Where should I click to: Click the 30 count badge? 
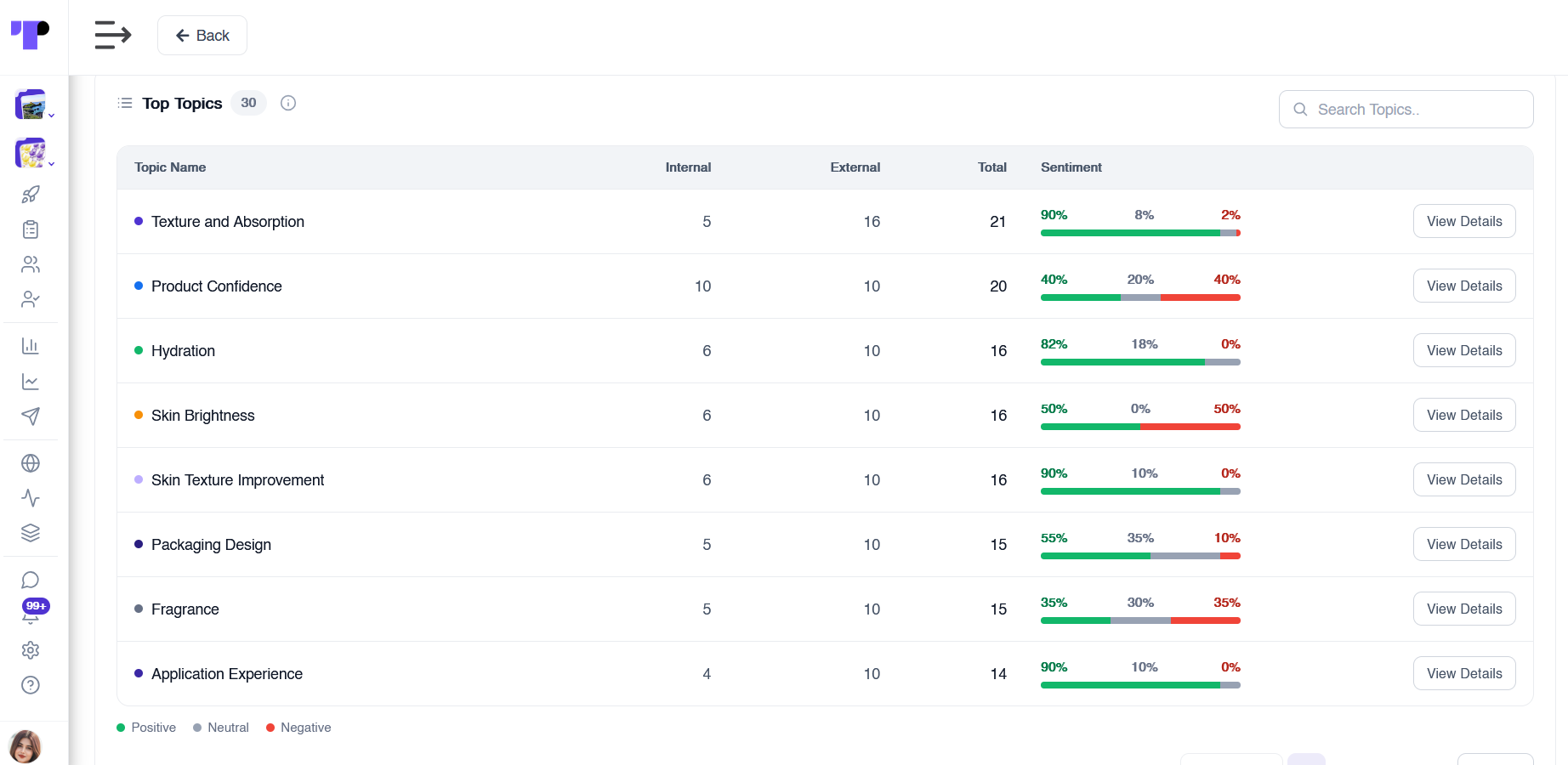248,103
